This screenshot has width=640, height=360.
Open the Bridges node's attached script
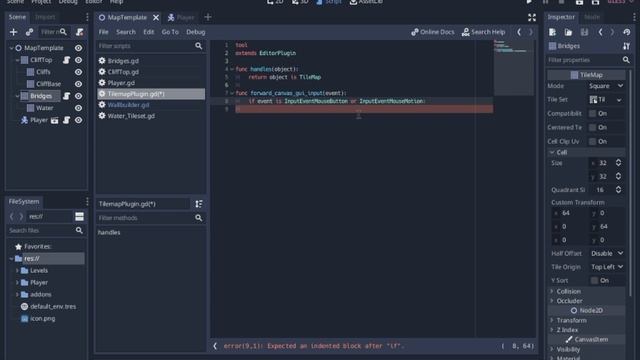click(66, 96)
